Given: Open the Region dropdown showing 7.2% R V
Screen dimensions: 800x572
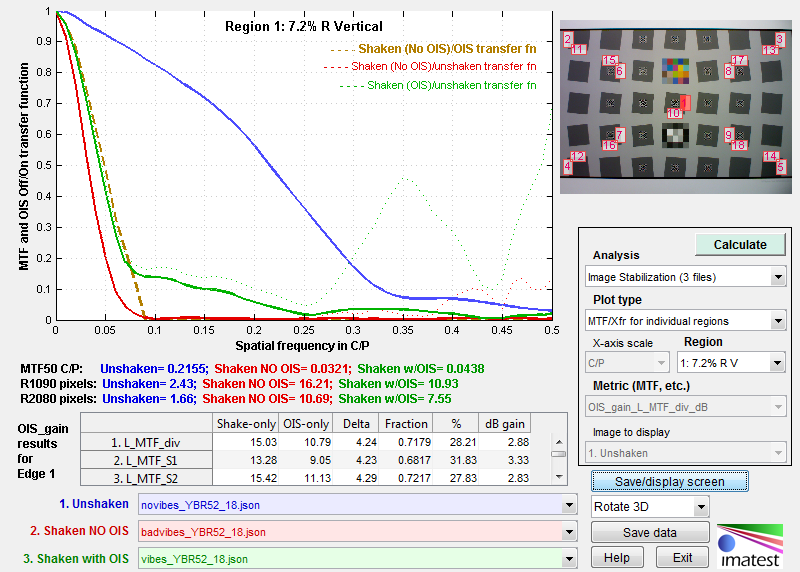Looking at the screenshot, I should pyautogui.click(x=734, y=363).
